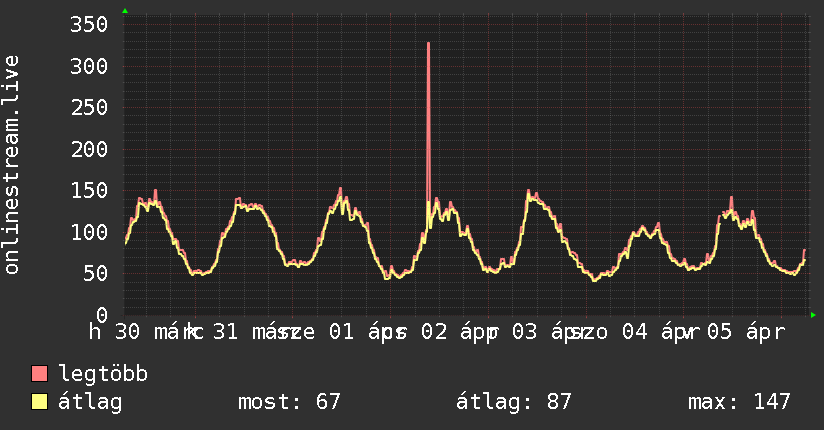824x430 pixels.
Task: Click the '05 ápr' date label
Action: [x=746, y=333]
